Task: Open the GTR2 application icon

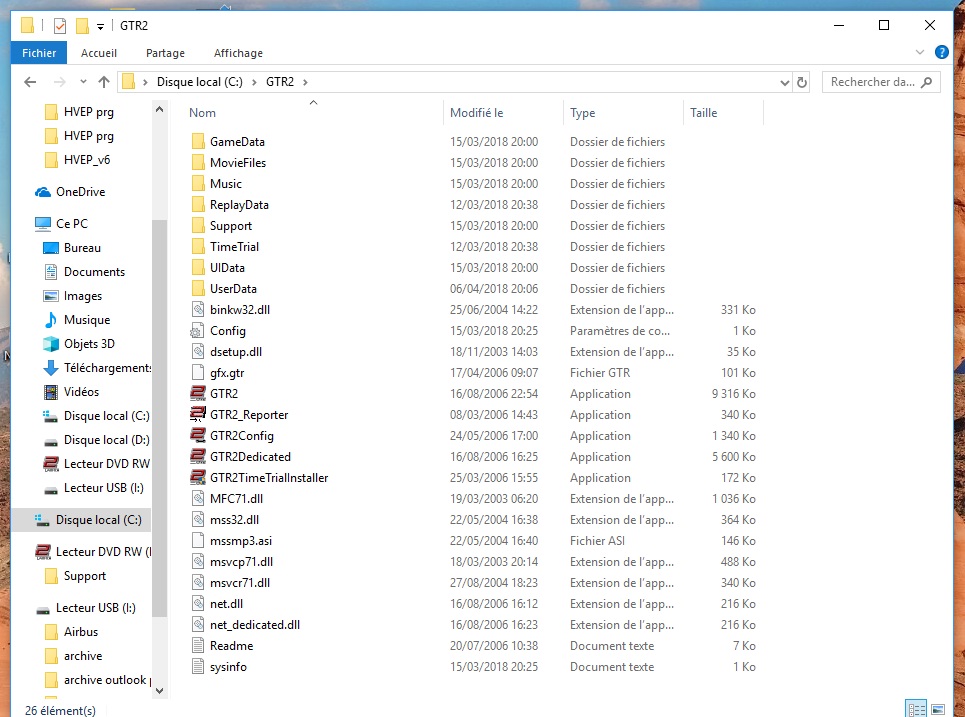Action: pyautogui.click(x=198, y=393)
